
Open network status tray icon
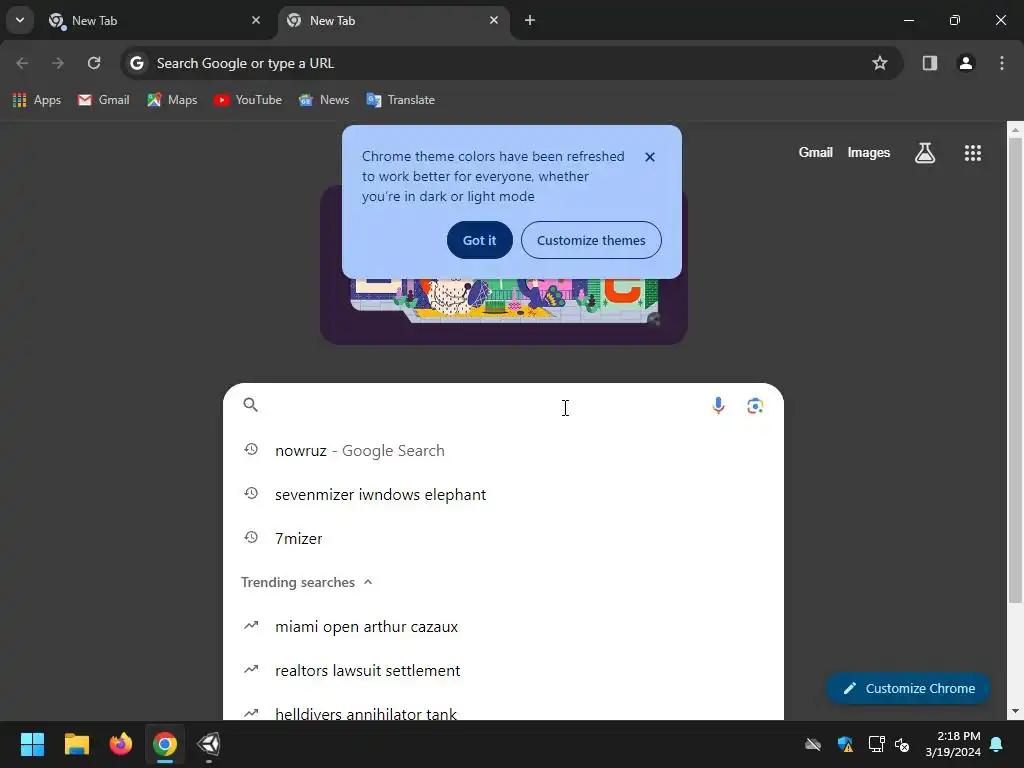pyautogui.click(x=876, y=744)
